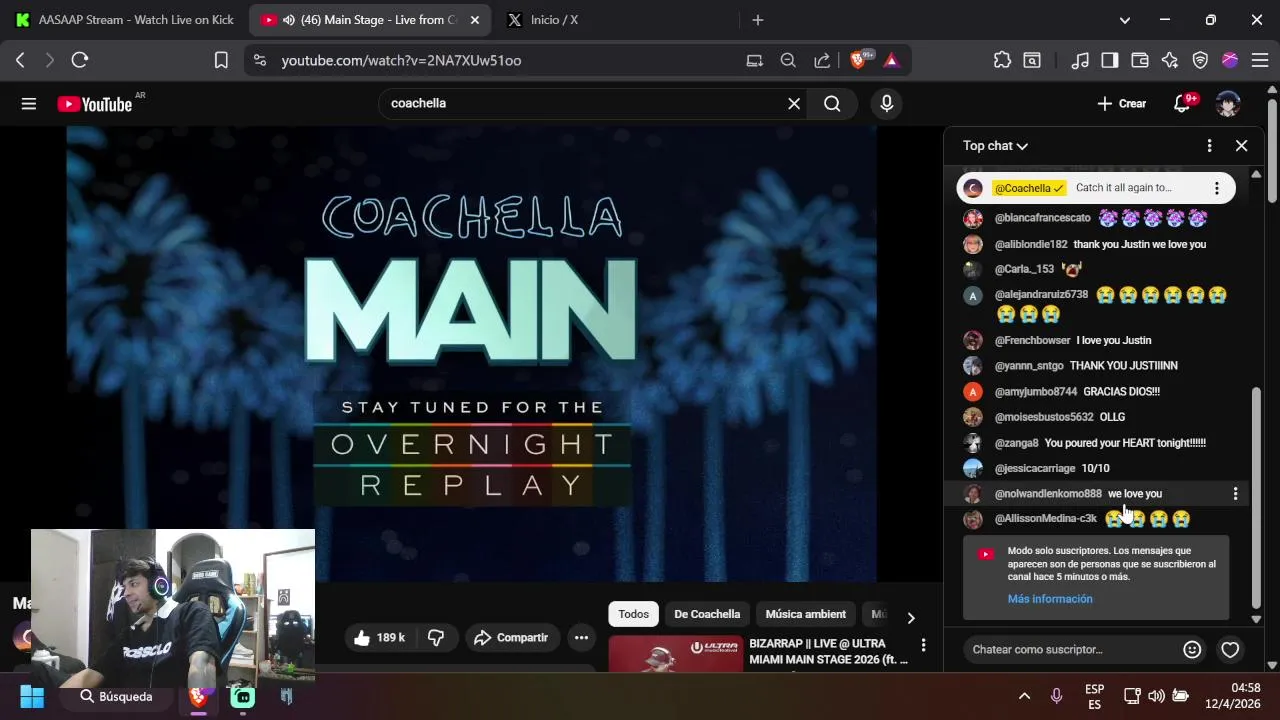Click the browser address bar URL

tap(401, 60)
